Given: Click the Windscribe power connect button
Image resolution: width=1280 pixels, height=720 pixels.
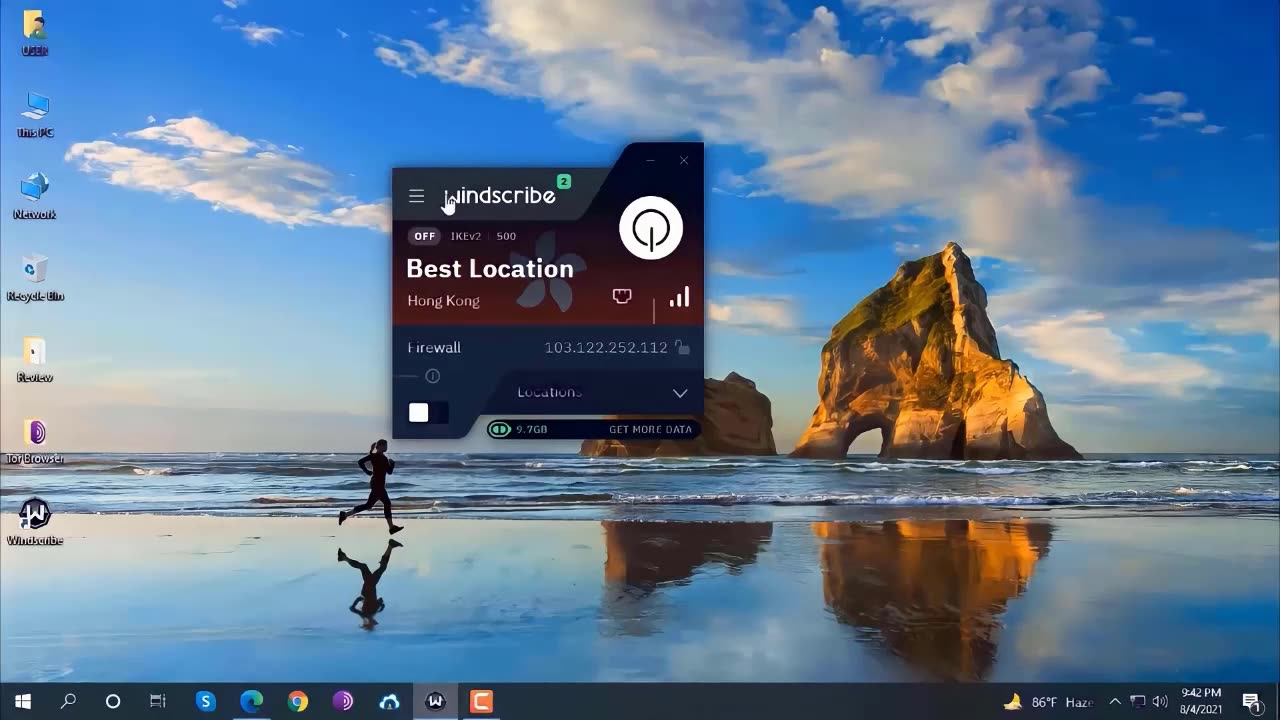Looking at the screenshot, I should pos(651,228).
